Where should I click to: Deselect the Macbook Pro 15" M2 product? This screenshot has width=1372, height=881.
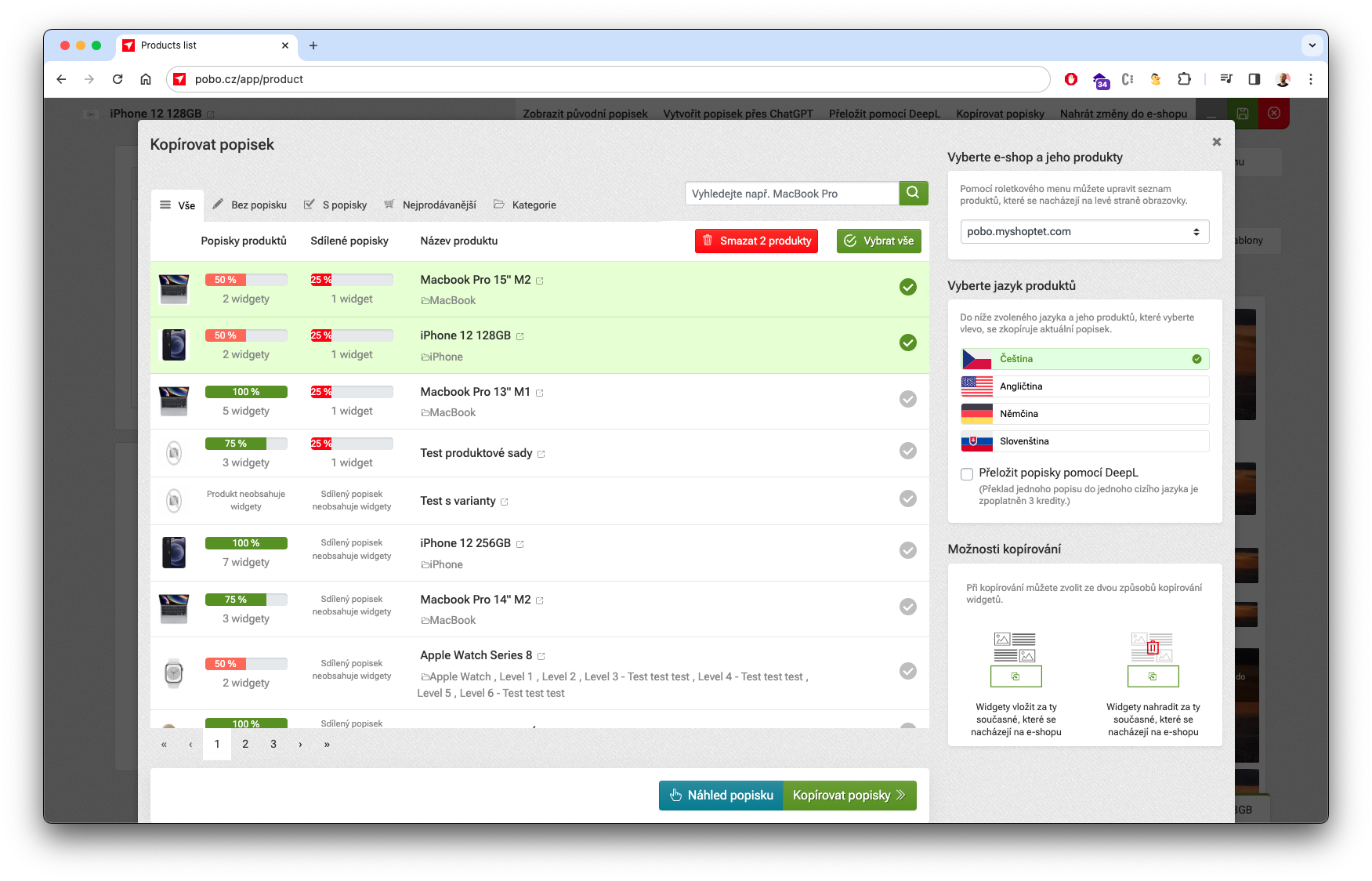(908, 287)
